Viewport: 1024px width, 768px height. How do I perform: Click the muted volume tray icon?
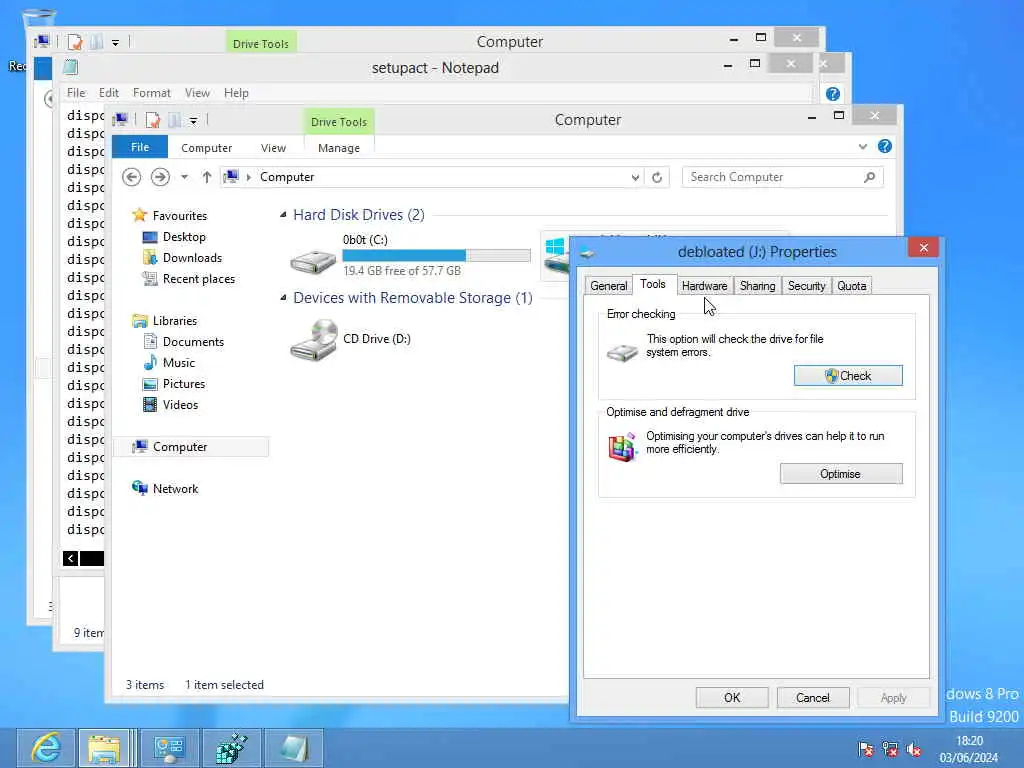[914, 749]
